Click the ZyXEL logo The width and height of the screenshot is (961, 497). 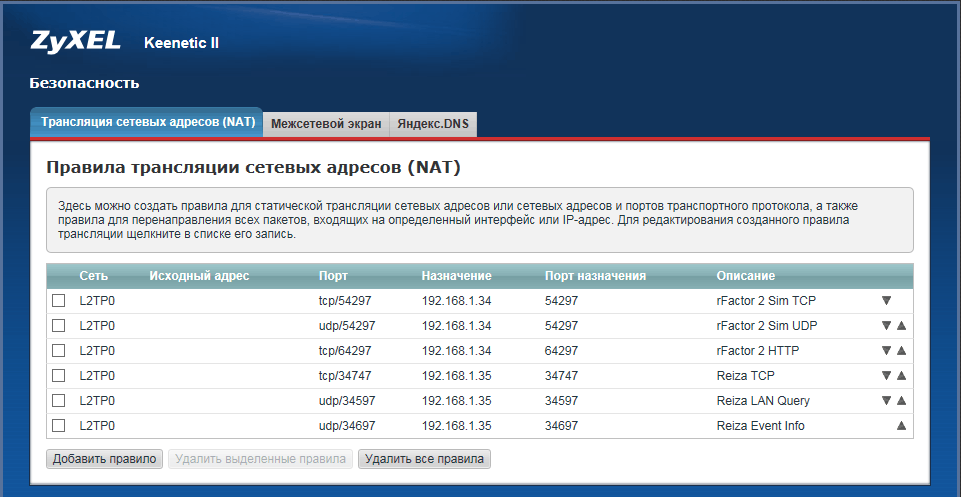coord(75,41)
